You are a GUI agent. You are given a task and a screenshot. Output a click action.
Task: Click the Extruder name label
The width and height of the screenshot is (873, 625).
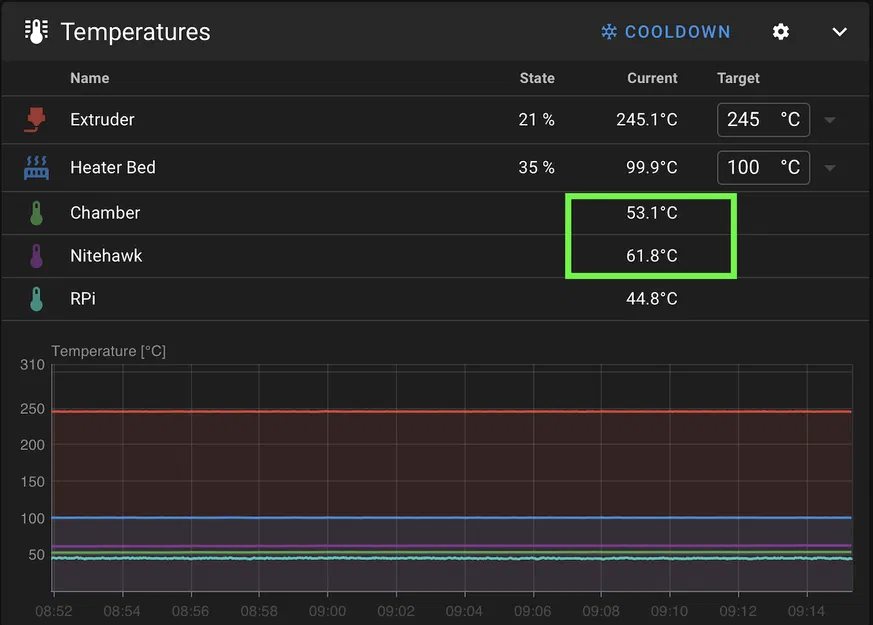pyautogui.click(x=102, y=120)
